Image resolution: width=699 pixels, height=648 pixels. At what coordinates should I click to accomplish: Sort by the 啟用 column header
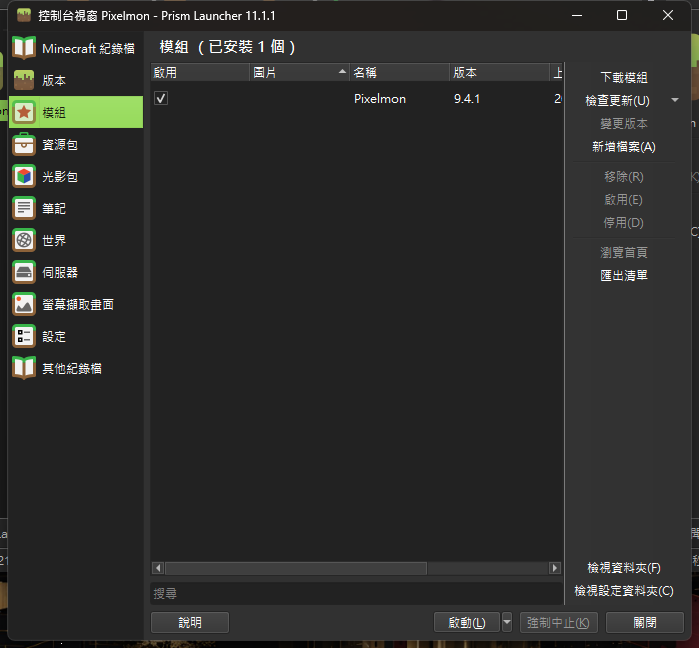point(200,72)
